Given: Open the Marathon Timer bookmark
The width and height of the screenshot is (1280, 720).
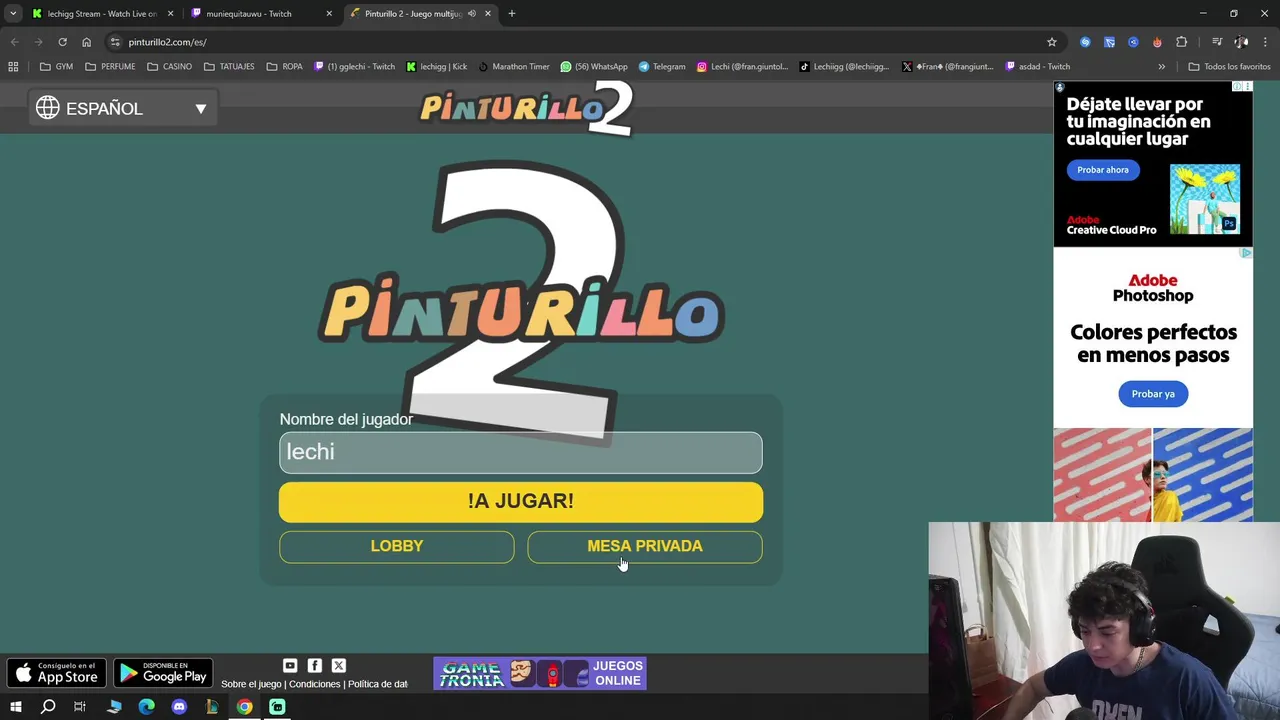Looking at the screenshot, I should click(x=514, y=67).
